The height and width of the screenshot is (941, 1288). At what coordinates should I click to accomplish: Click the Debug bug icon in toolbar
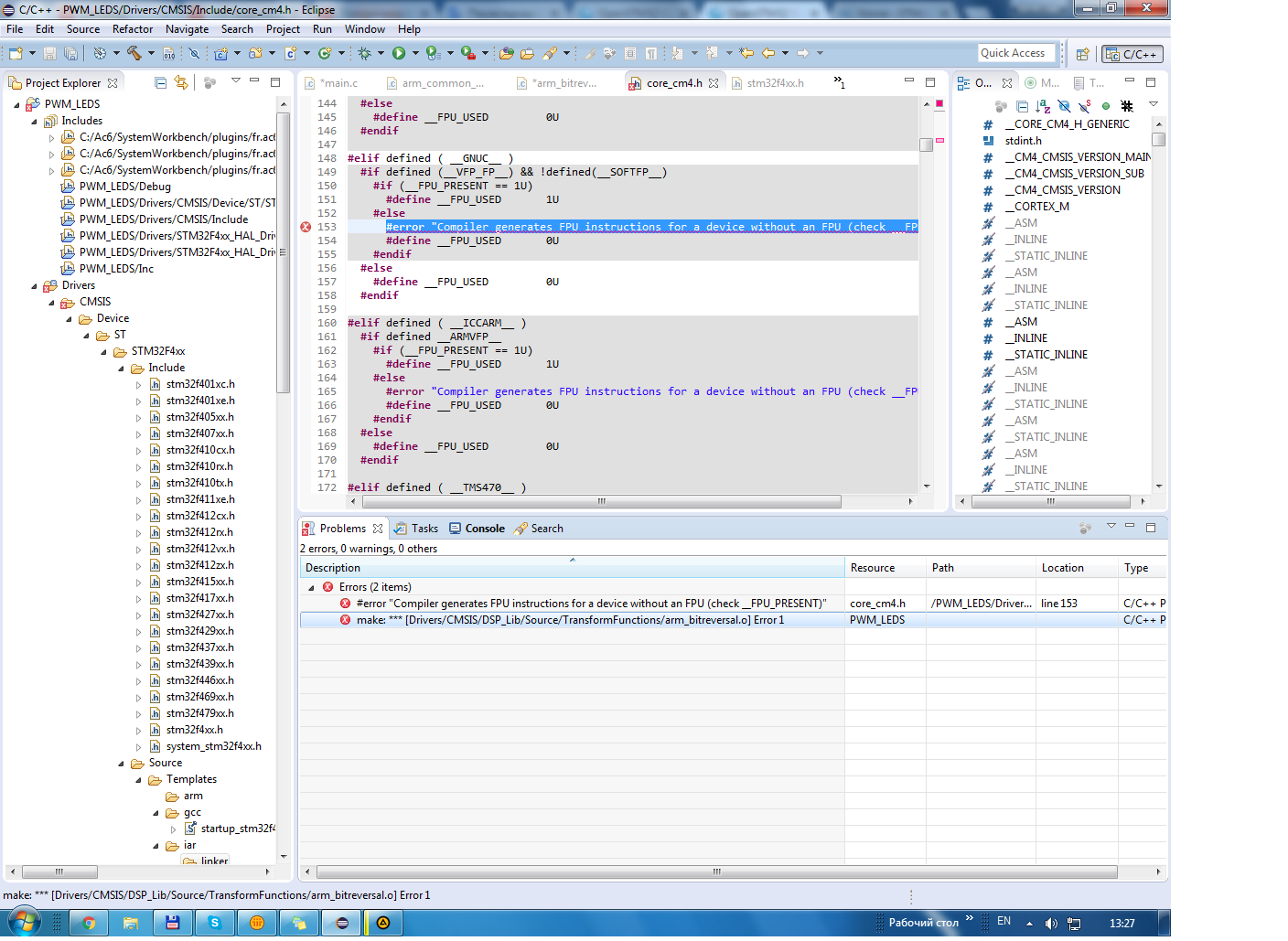tap(364, 54)
